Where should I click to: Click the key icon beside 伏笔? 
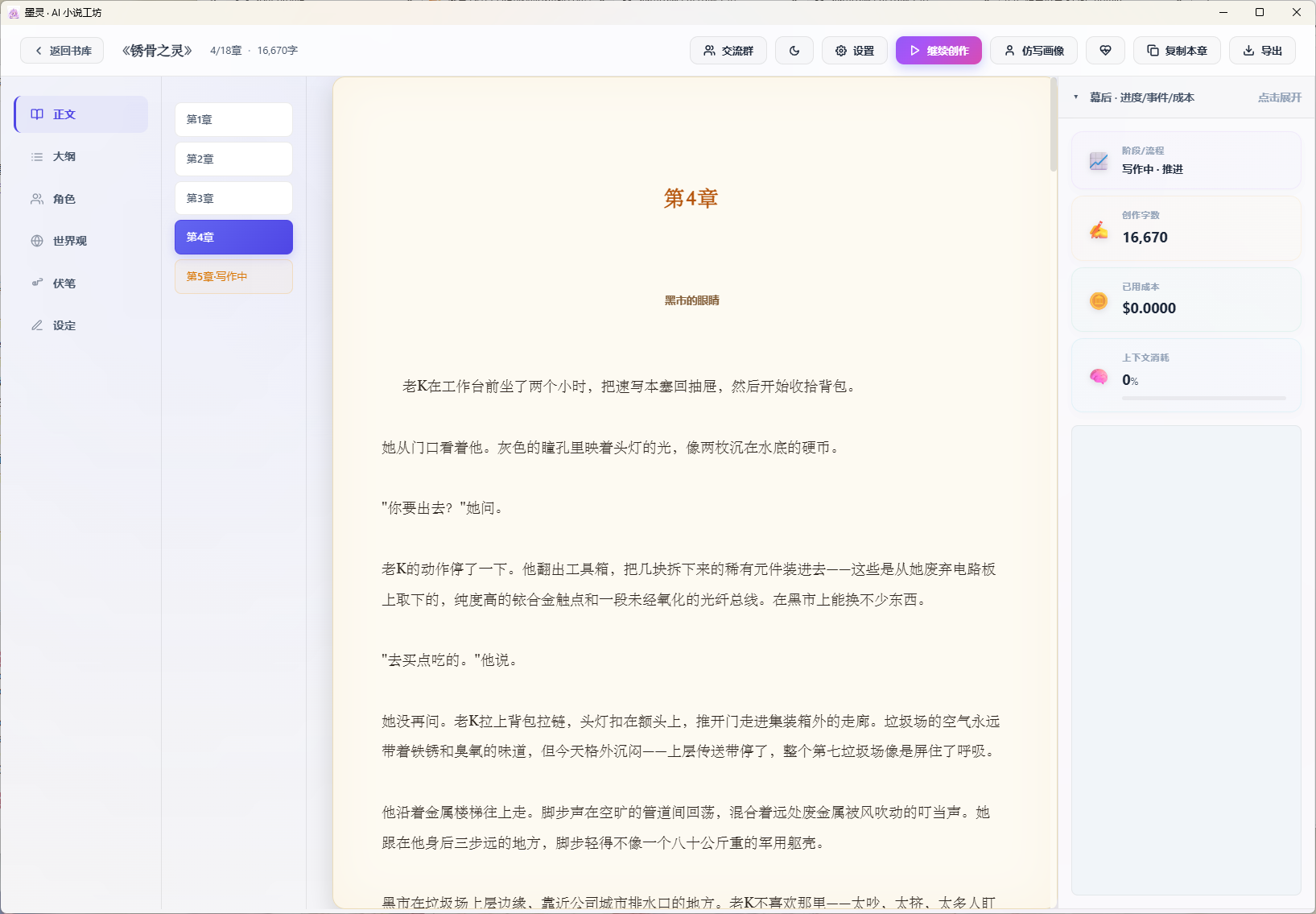[x=37, y=283]
